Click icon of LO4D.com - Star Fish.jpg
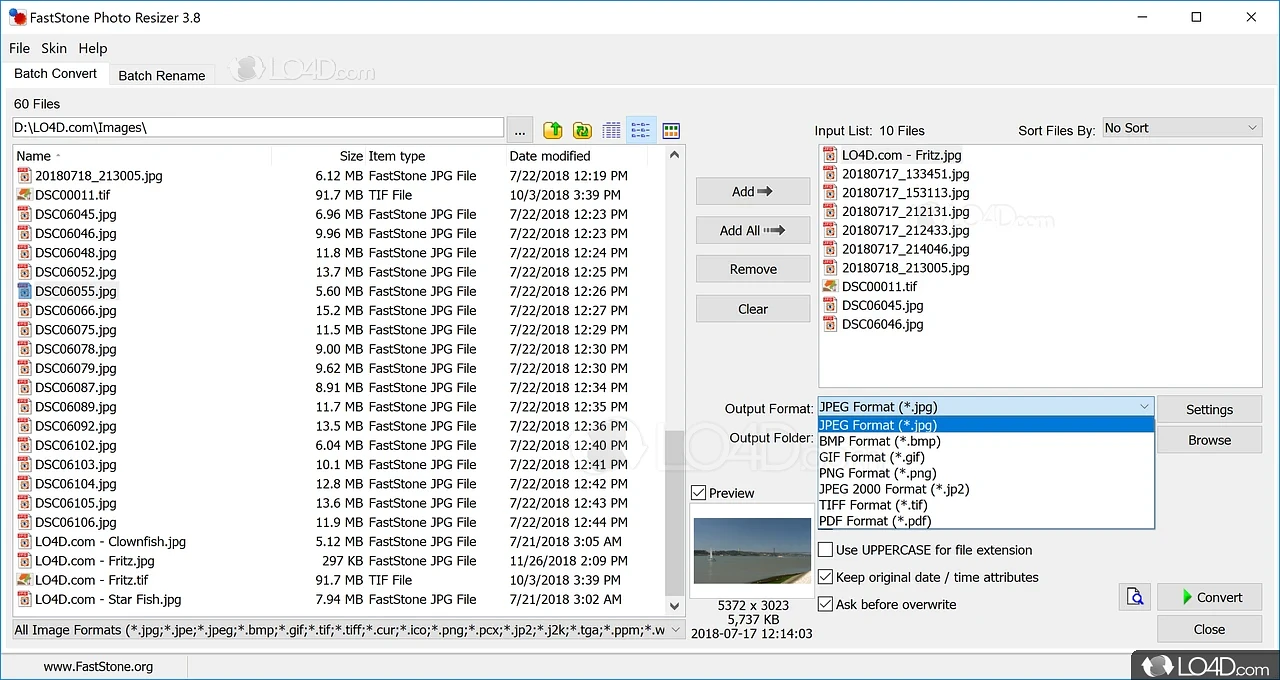The image size is (1280, 680). coord(25,600)
